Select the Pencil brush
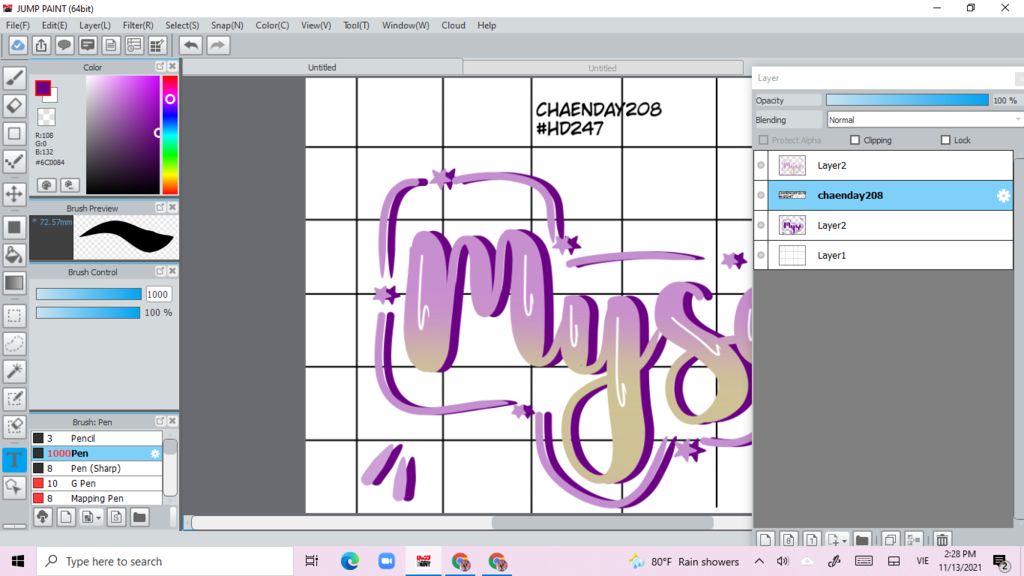 click(97, 438)
